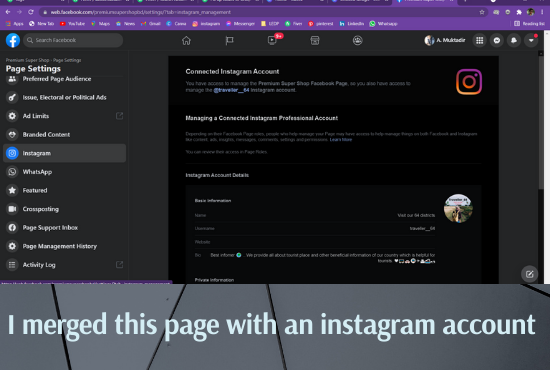This screenshot has height=370, width=550.
Task: Click the Facebook logo
Action: [x=13, y=40]
